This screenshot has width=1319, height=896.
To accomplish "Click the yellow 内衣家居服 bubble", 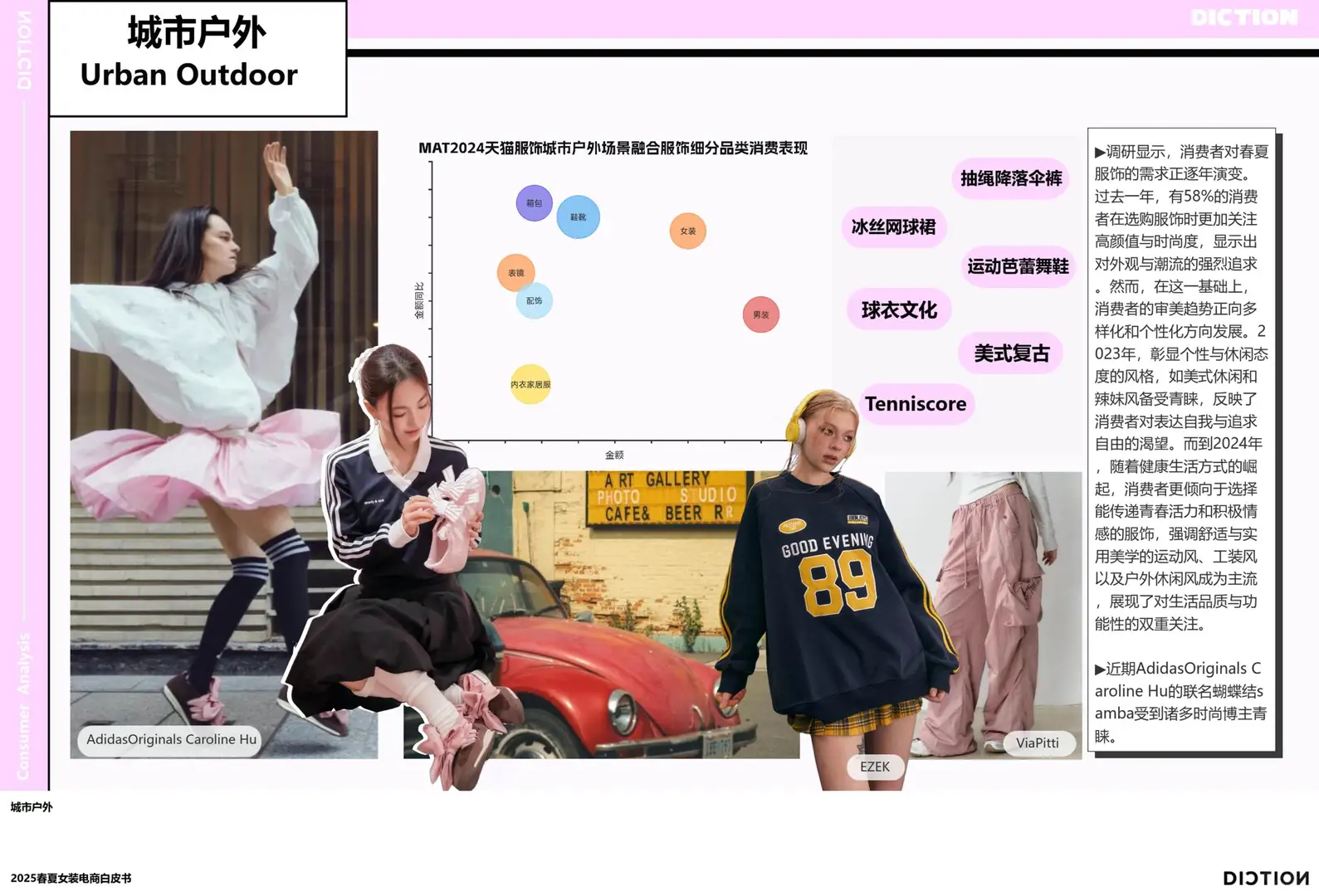I will pos(530,384).
